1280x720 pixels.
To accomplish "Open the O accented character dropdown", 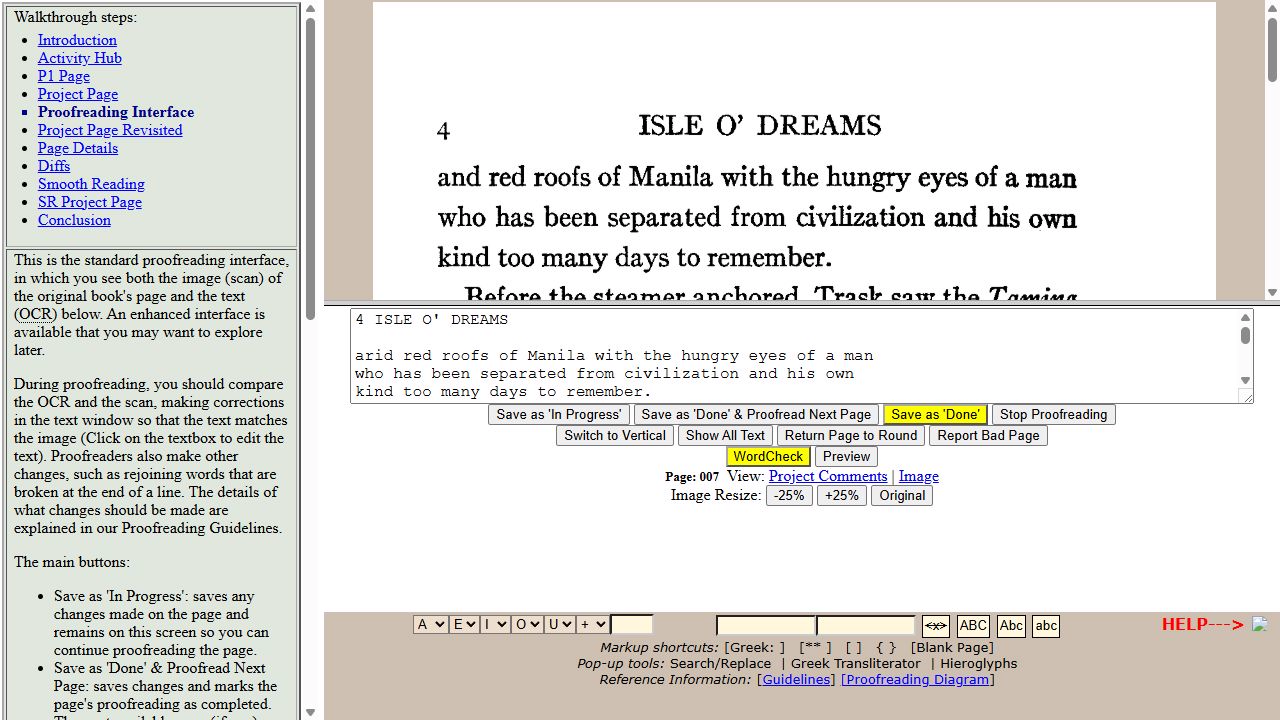I will tap(527, 625).
